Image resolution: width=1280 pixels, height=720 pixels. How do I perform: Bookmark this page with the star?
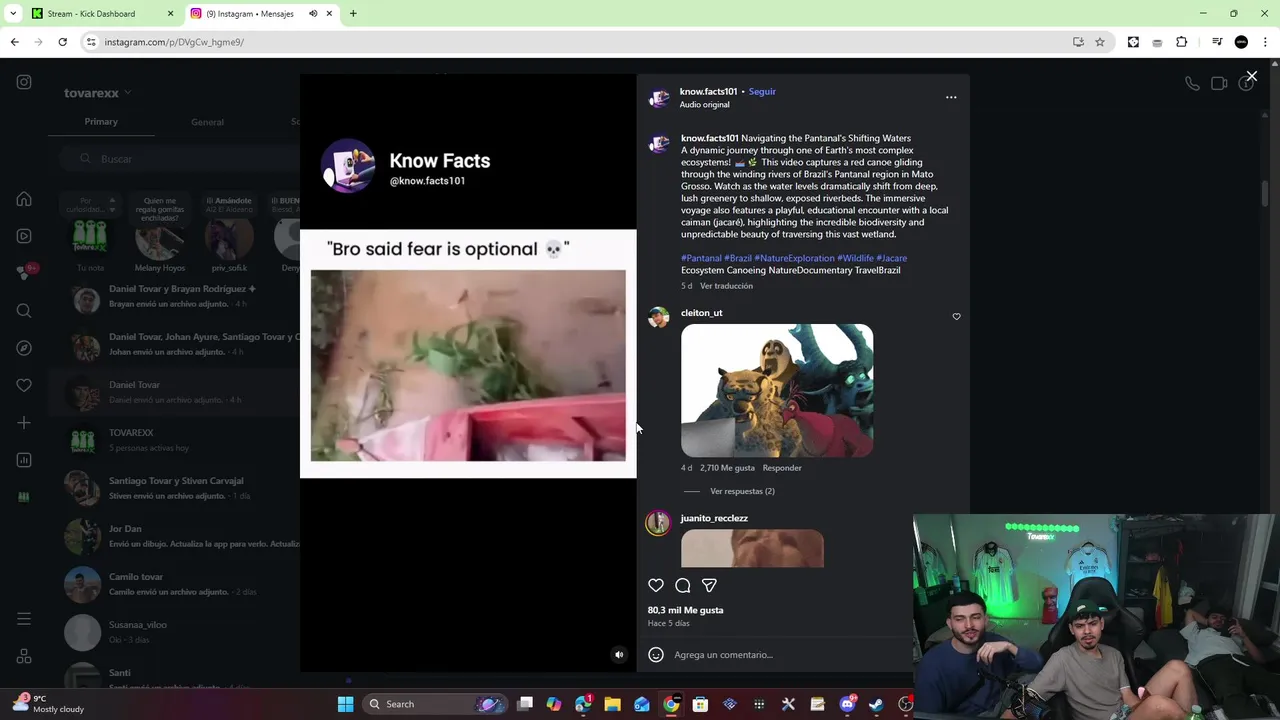pos(1100,42)
